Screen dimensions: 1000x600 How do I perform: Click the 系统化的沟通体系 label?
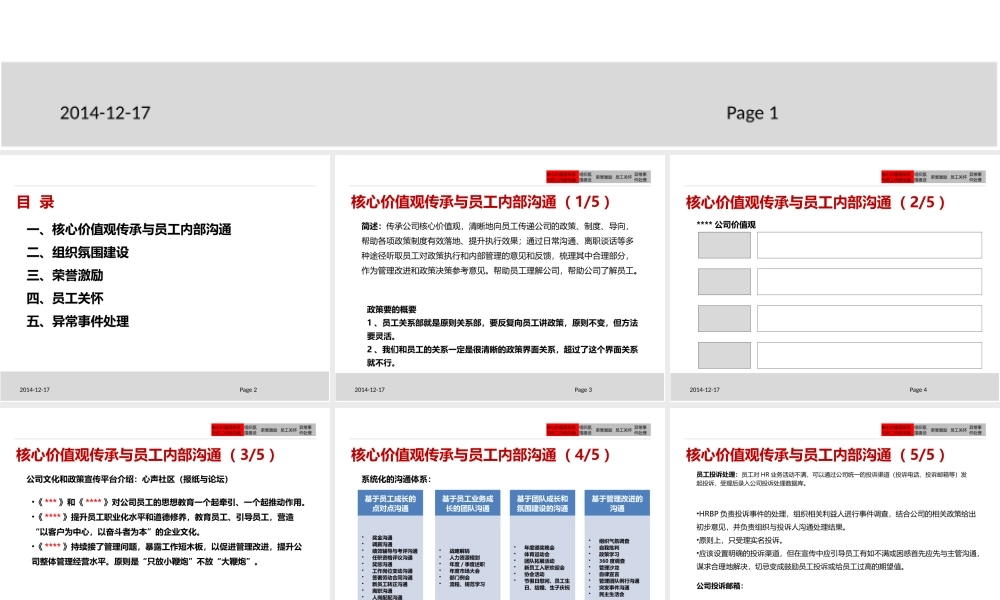point(395,479)
